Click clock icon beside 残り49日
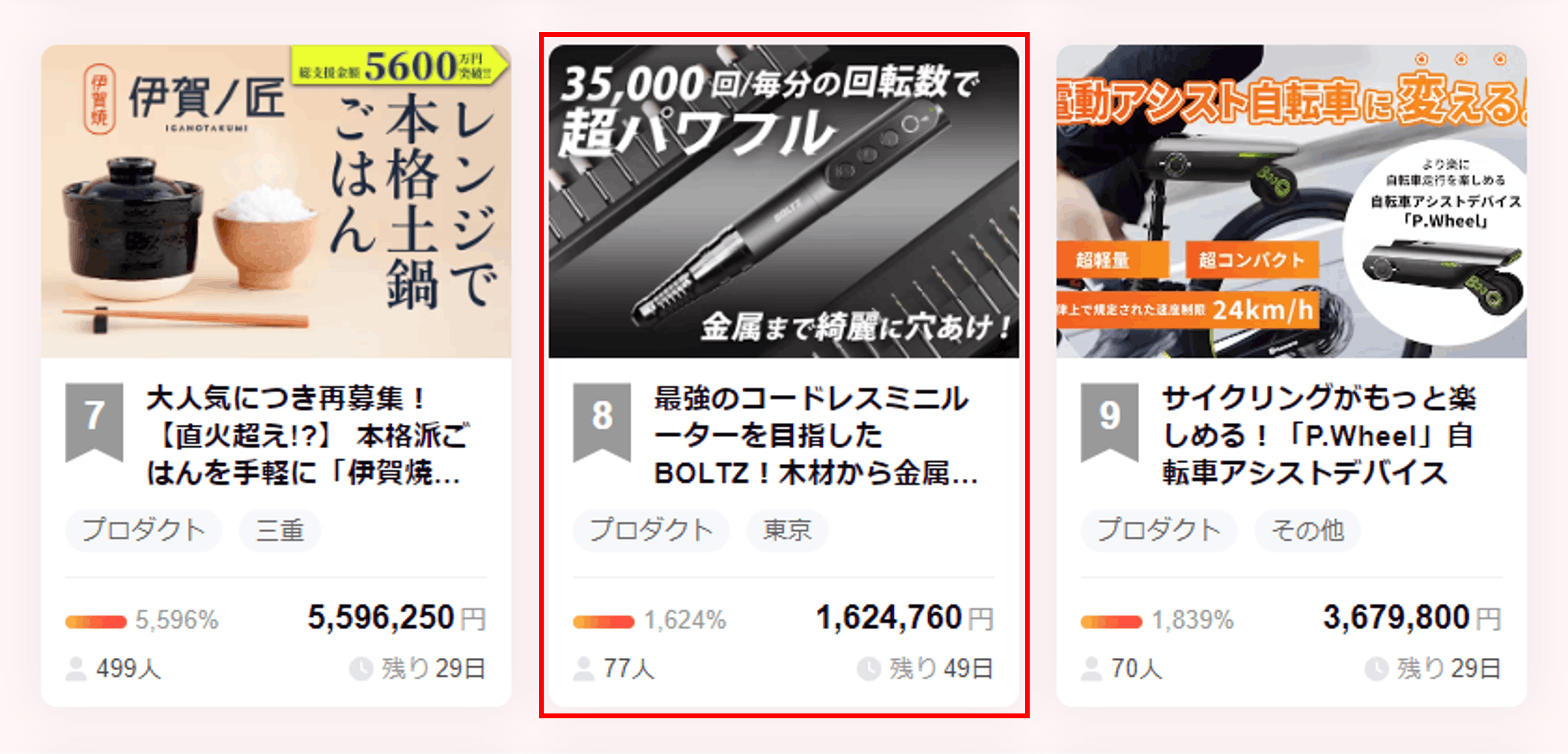 pos(869,669)
